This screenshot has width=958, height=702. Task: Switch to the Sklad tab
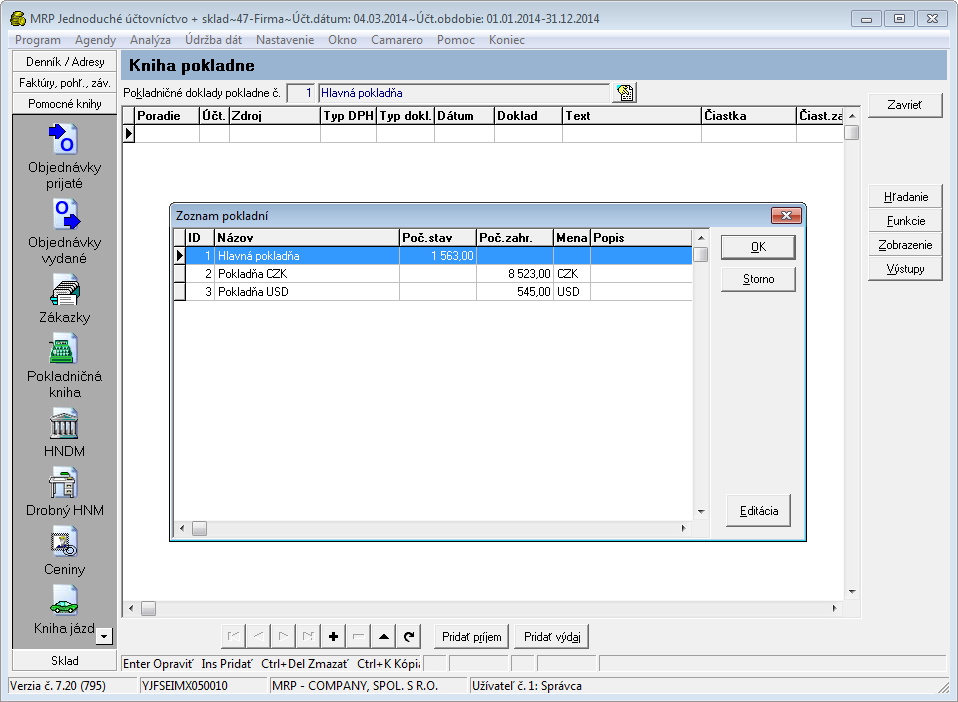[x=64, y=661]
